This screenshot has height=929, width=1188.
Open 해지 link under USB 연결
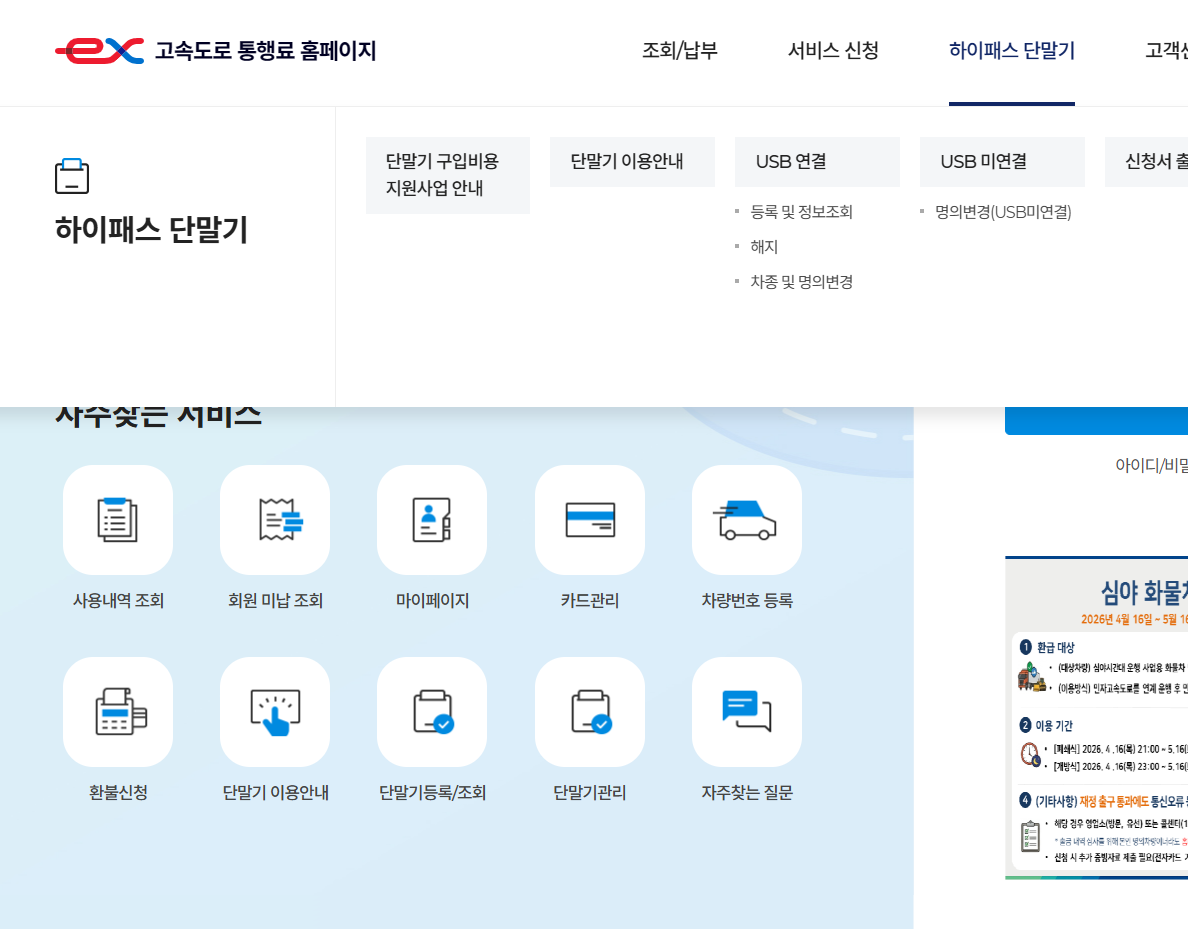tap(764, 247)
